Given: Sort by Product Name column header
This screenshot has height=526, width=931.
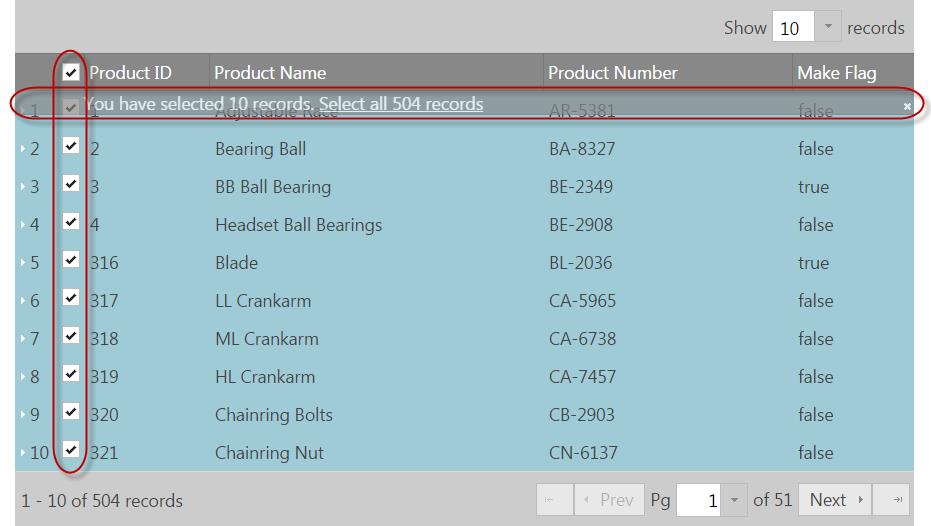Looking at the screenshot, I should pyautogui.click(x=270, y=73).
